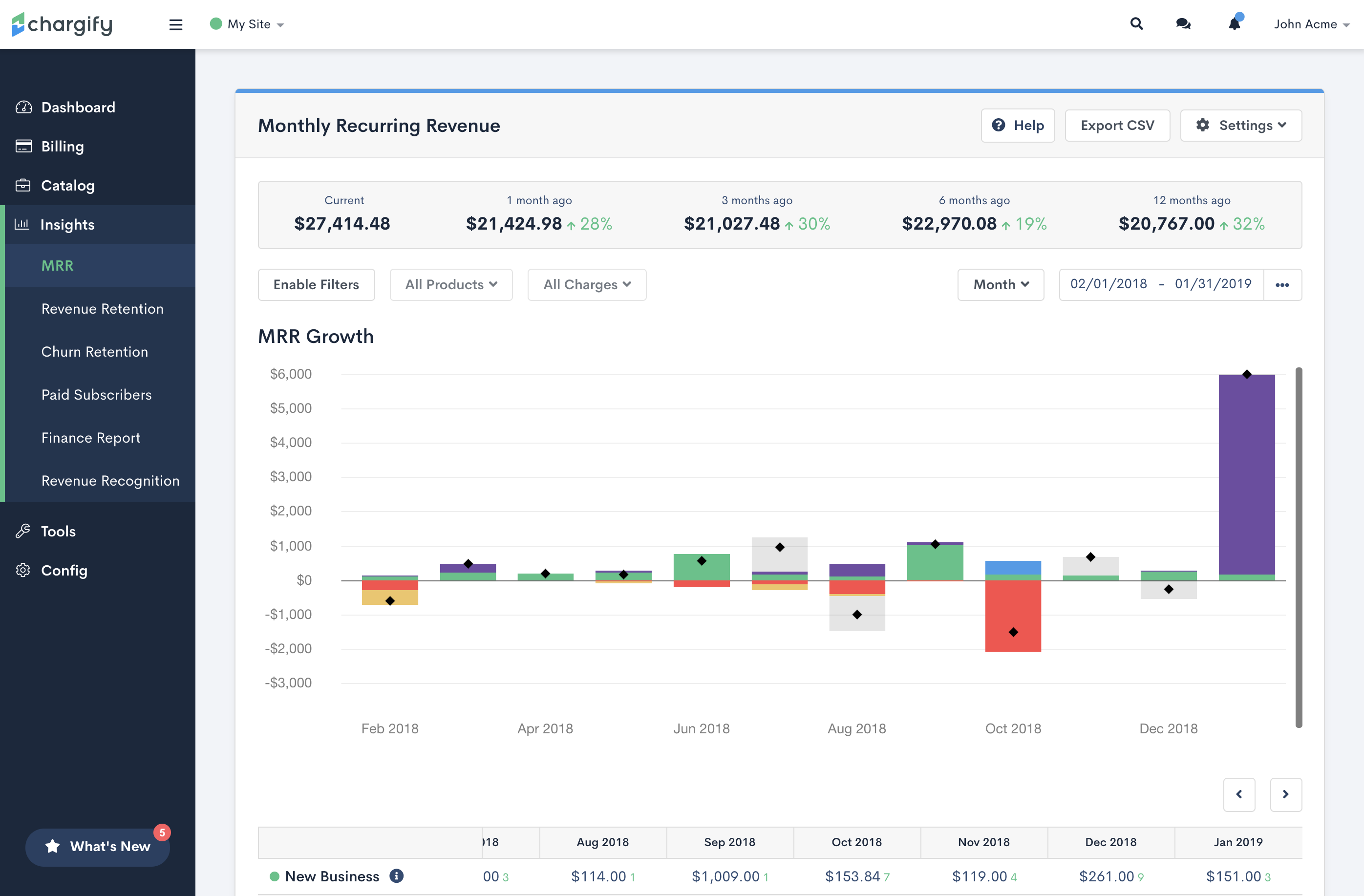Open the All Charges dropdown
1364x896 pixels.
(x=586, y=285)
